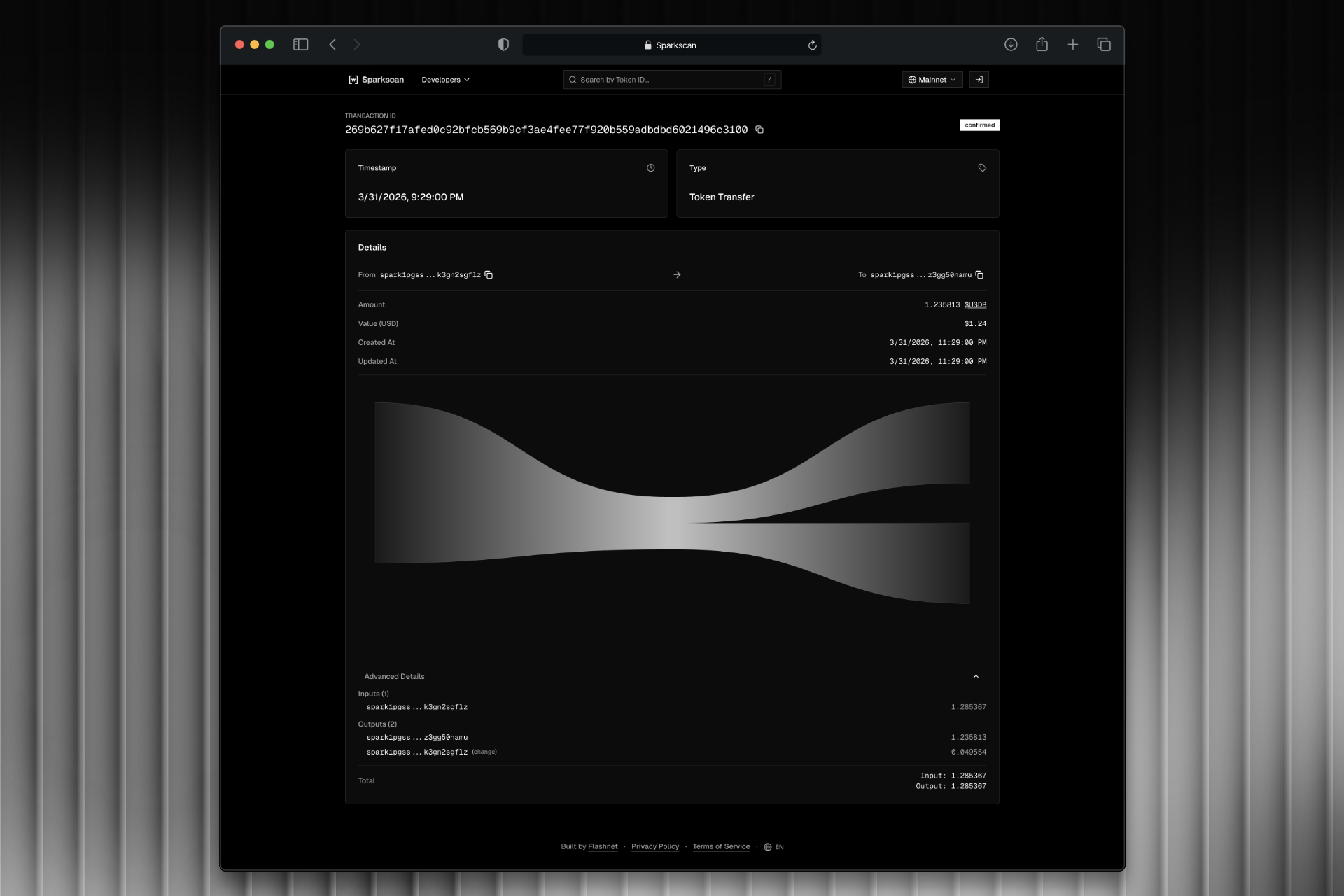This screenshot has height=896, width=1344.
Task: Click the globe icon in the Mainnet selector
Action: (911, 79)
